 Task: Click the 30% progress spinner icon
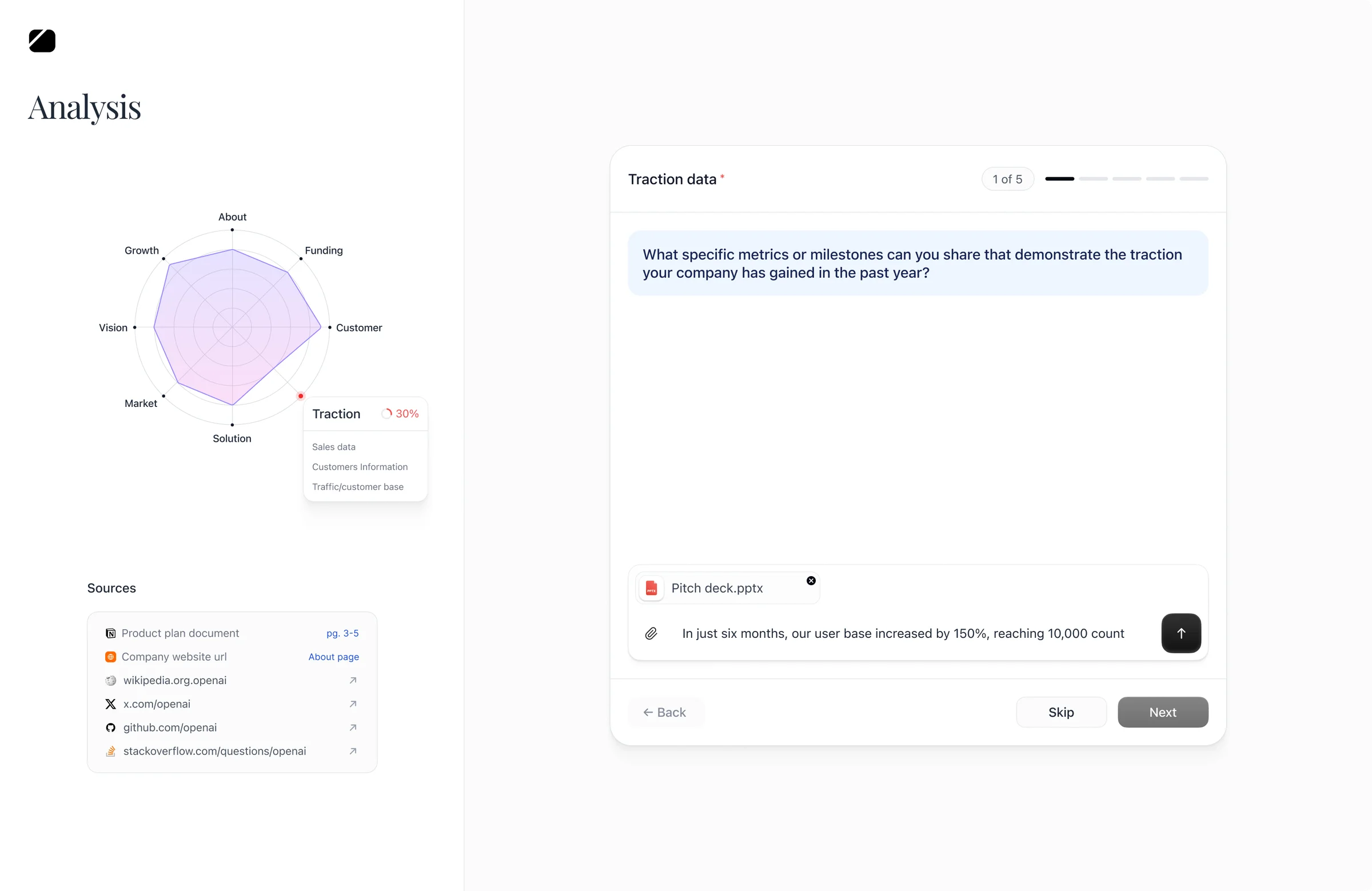(387, 414)
